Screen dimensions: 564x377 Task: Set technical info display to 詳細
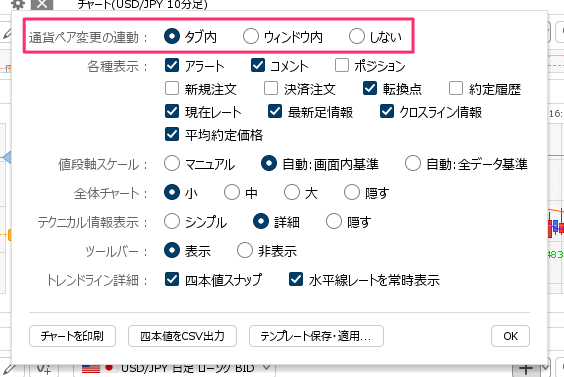tap(261, 222)
